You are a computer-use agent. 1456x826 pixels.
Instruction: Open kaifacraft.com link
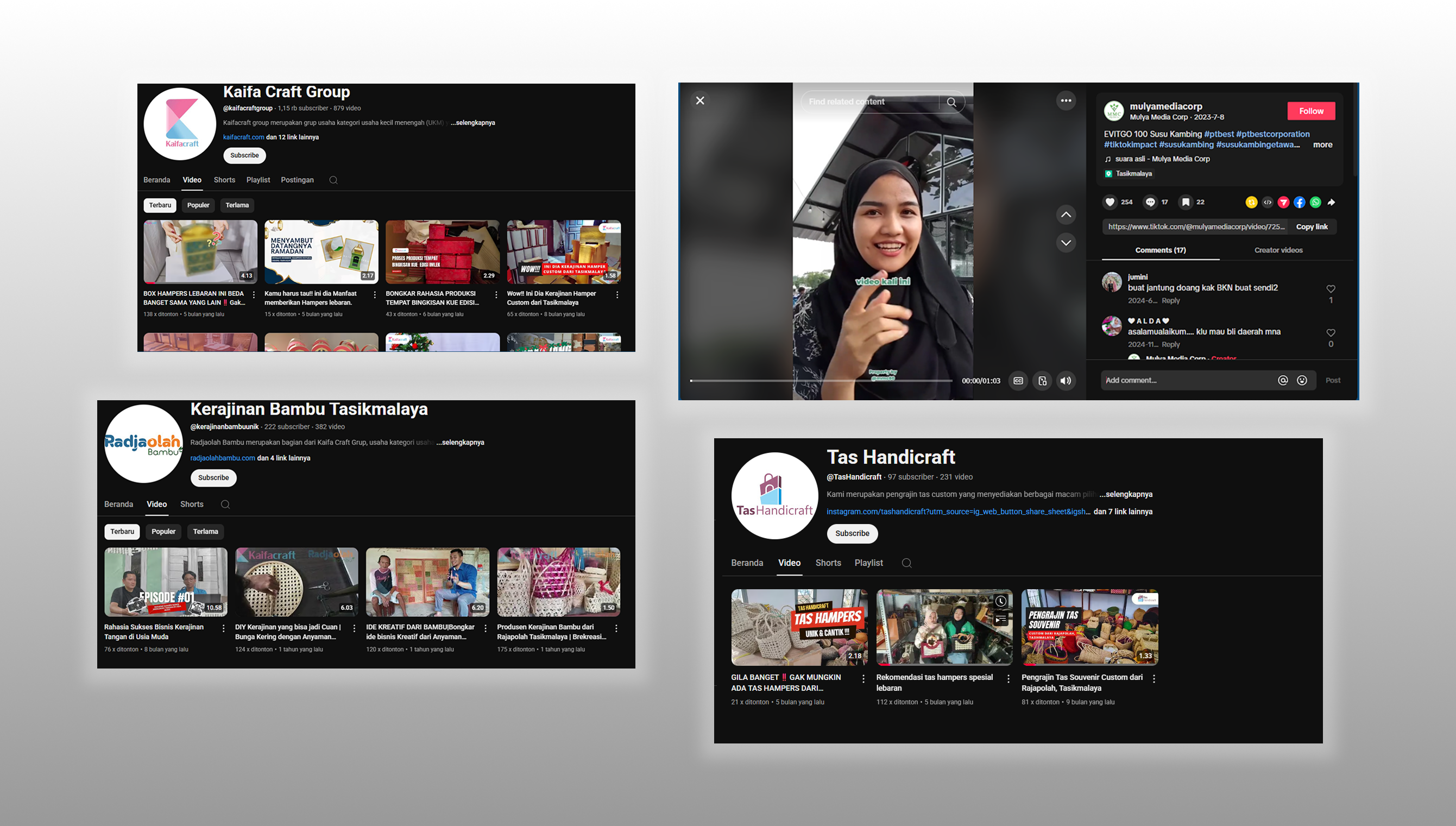(x=243, y=137)
